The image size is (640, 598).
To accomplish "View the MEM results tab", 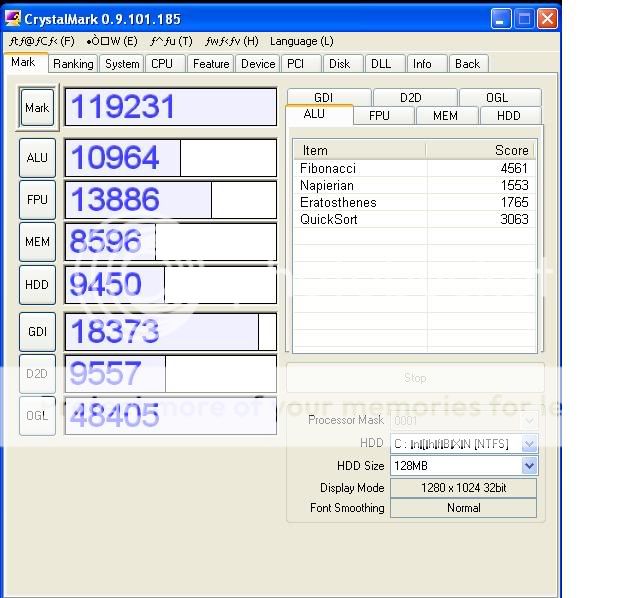I will pos(445,116).
